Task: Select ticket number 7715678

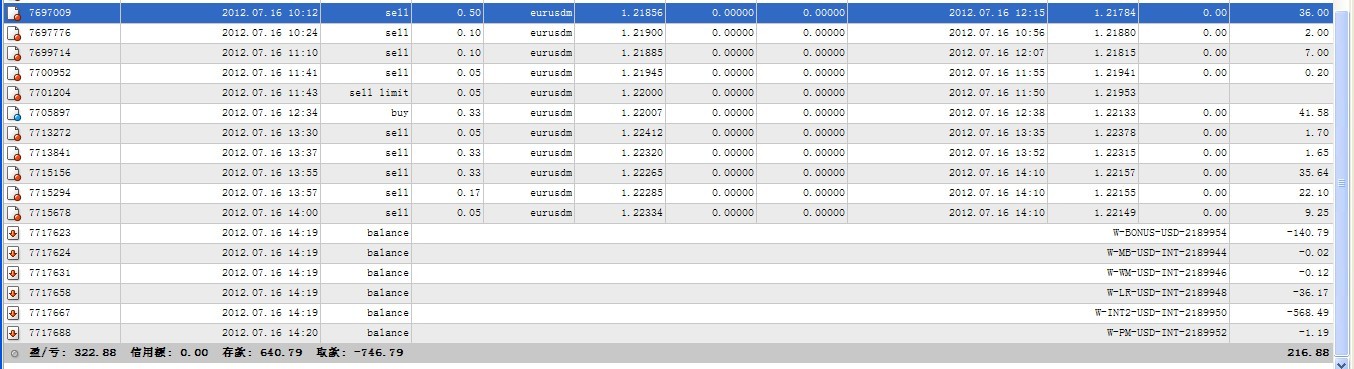Action: [50, 213]
